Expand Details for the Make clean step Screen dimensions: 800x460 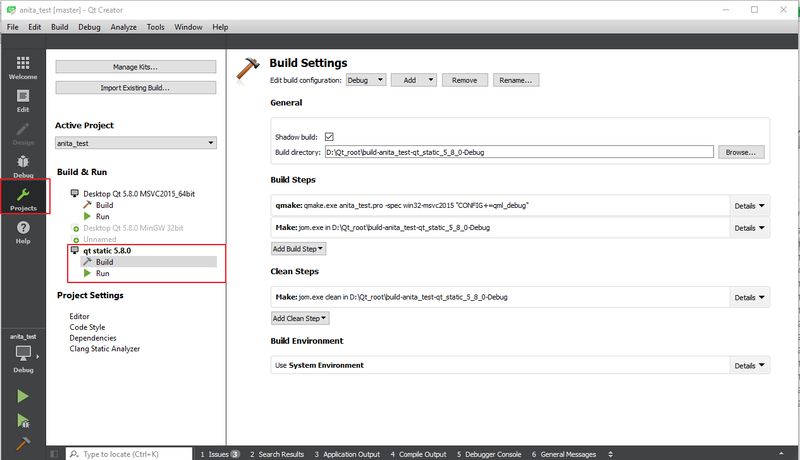[x=749, y=297]
